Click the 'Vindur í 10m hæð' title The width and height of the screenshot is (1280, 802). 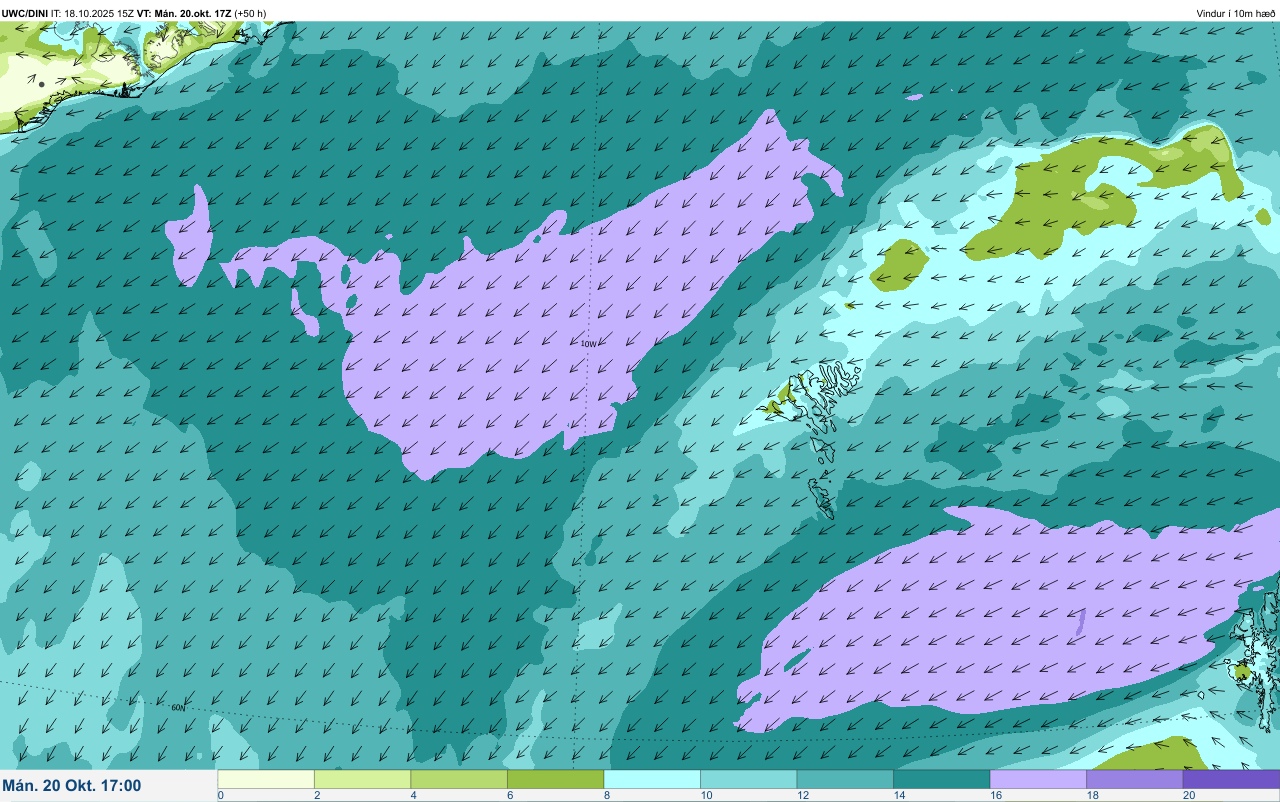pos(1236,14)
